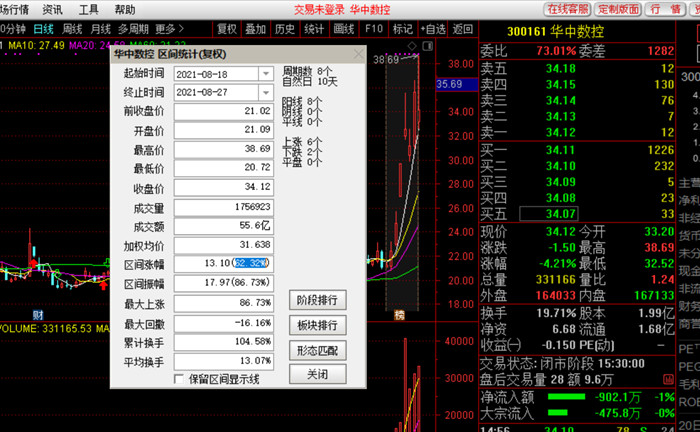Click the 关闭 button in the dialog
This screenshot has width=700, height=432.
317,374
